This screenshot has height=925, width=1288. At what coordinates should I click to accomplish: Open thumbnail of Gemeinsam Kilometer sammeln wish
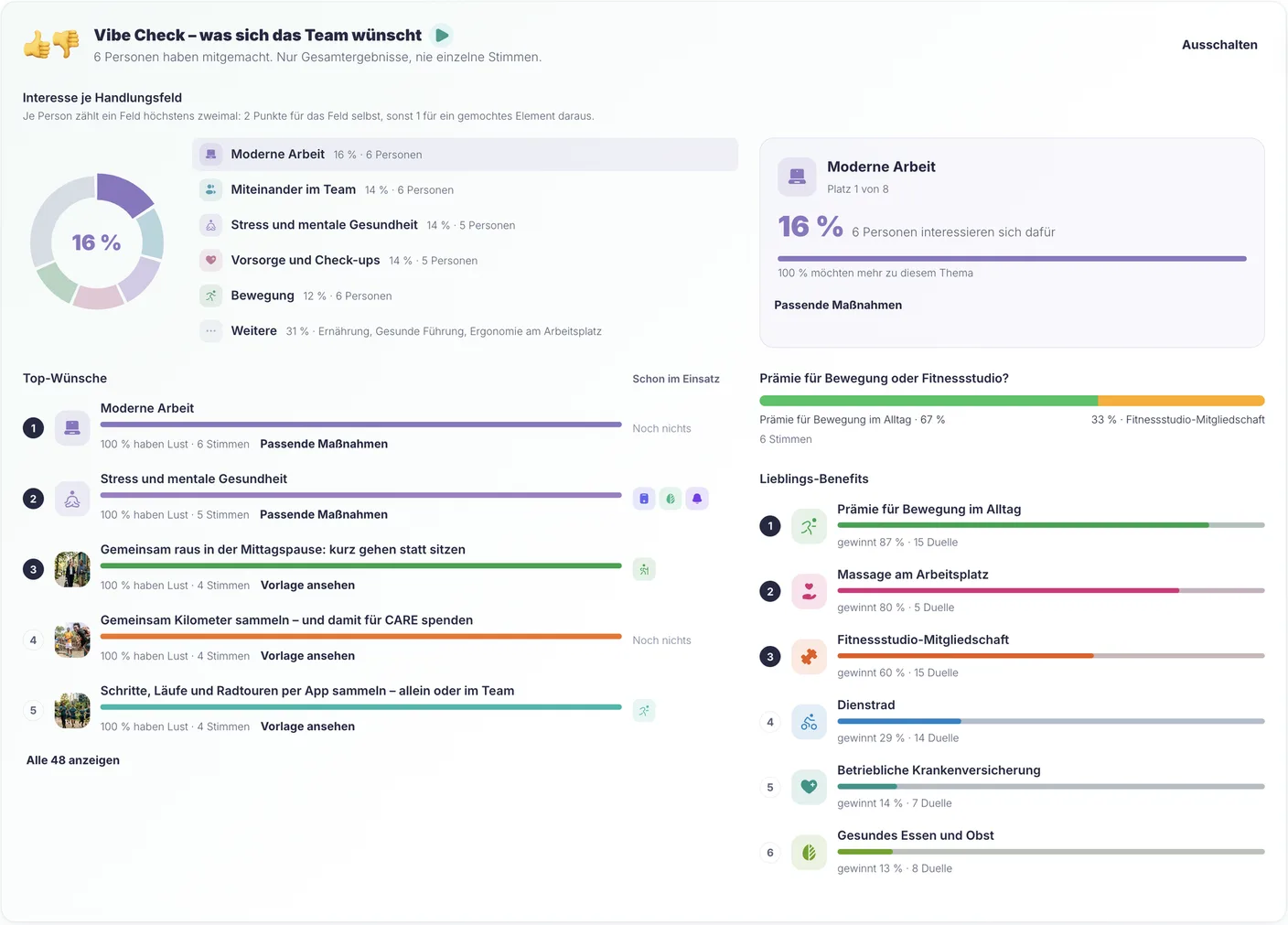(72, 640)
